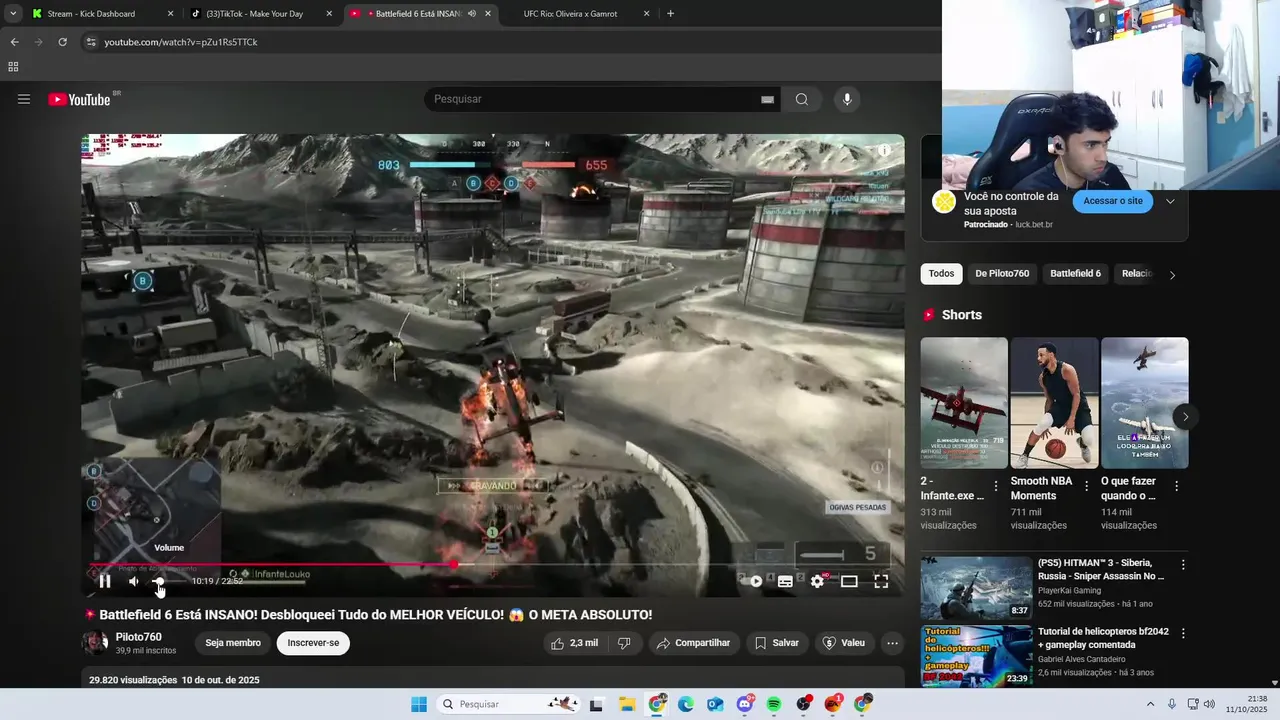Screen dimensions: 1280x720
Task: Open Microsoft Edge from the taskbar
Action: point(686,704)
